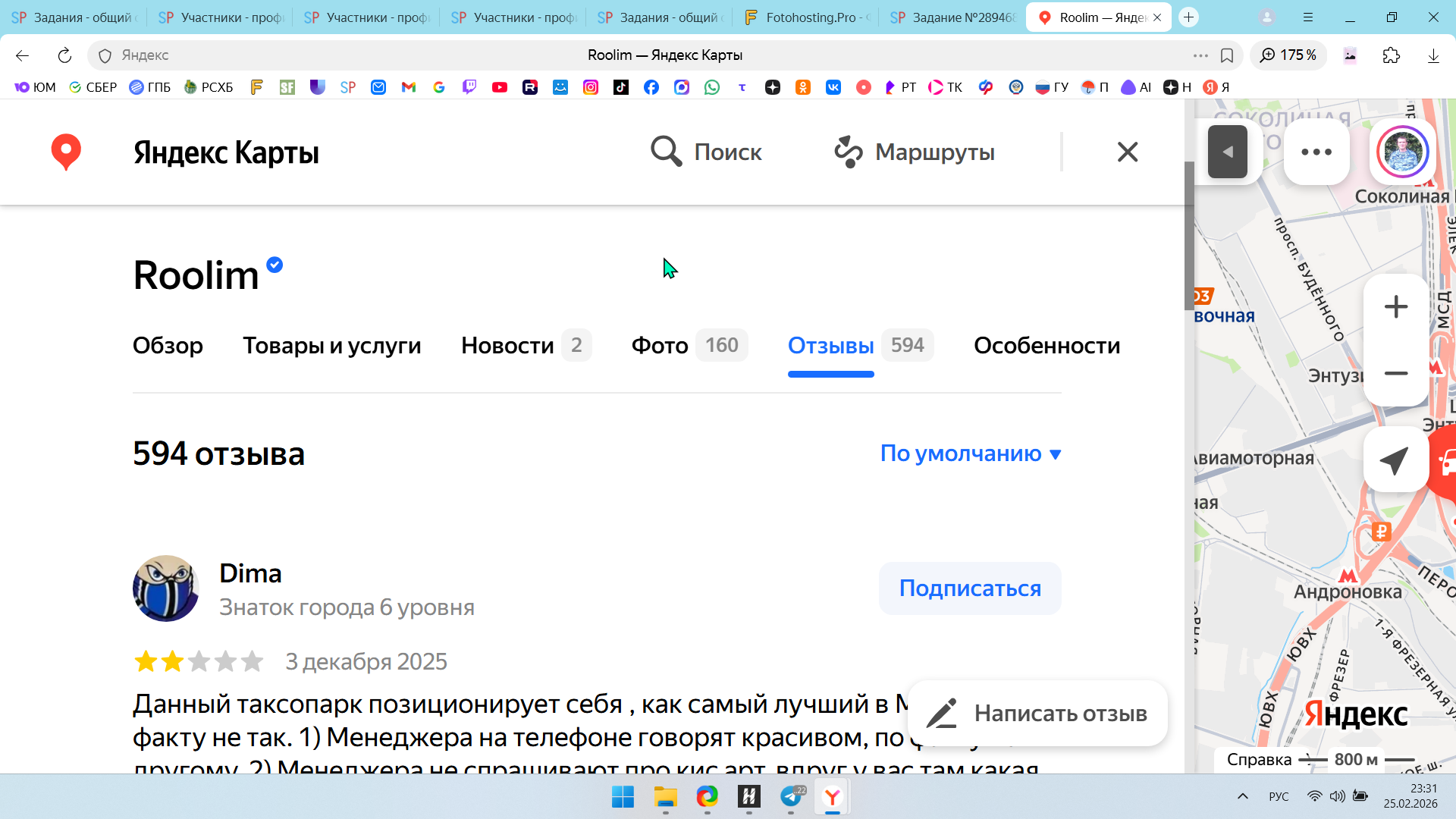Open Telegram from the Windows taskbar
The height and width of the screenshot is (819, 1456).
click(x=791, y=797)
